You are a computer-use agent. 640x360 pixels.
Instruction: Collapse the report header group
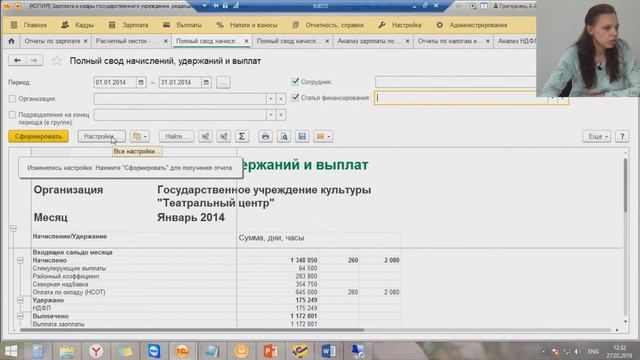tap(13, 228)
